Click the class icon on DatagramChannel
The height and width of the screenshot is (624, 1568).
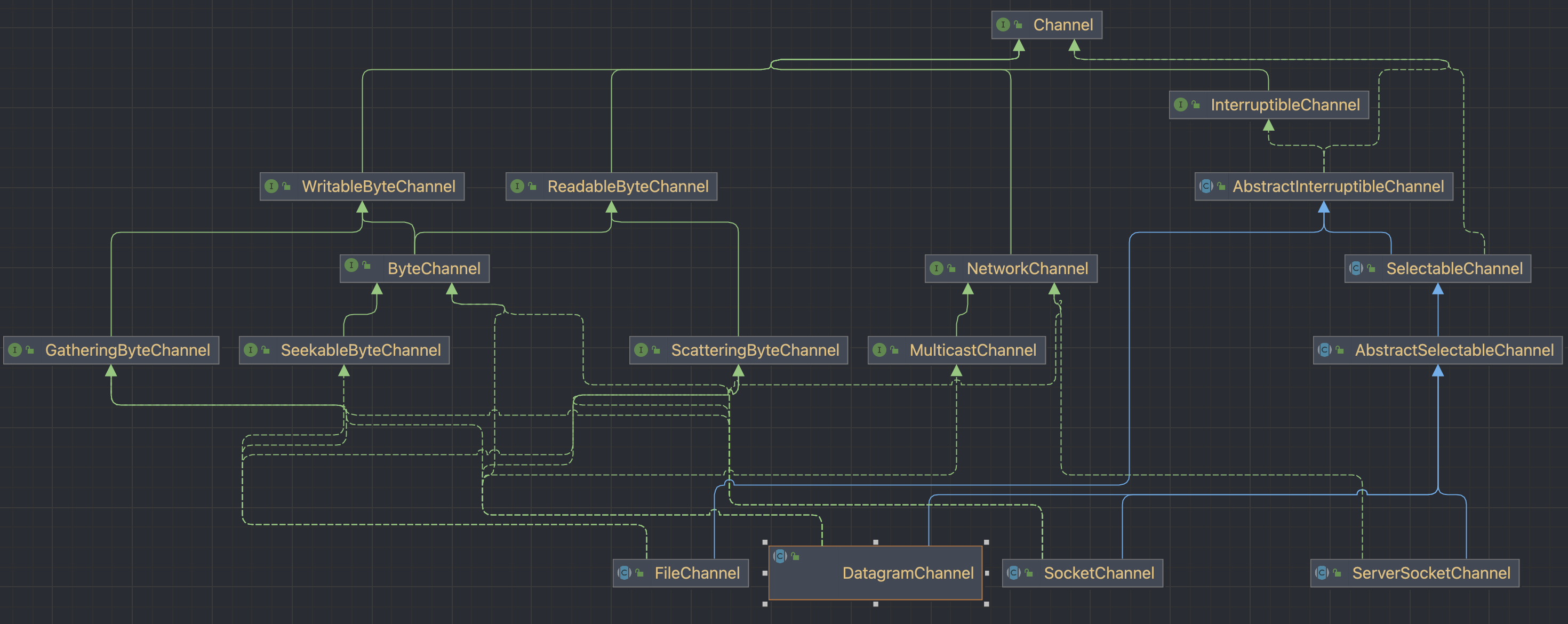[780, 556]
